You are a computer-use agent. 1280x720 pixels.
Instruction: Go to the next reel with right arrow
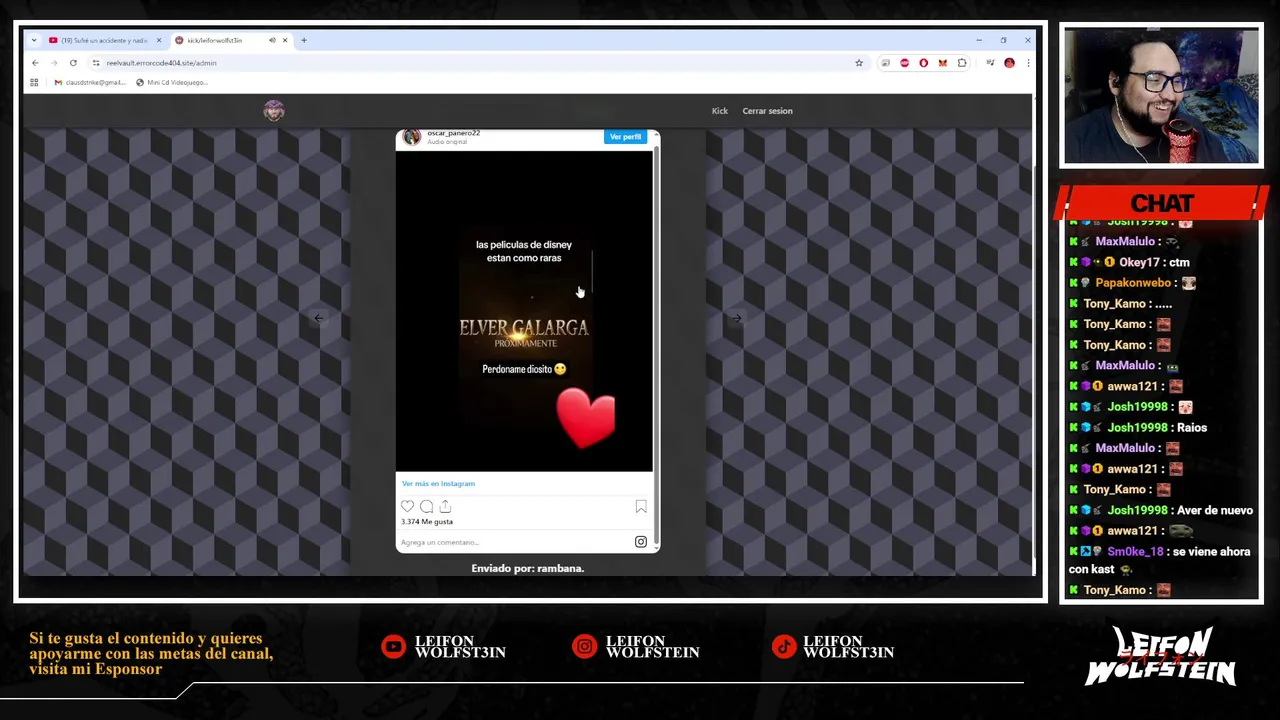pos(737,318)
